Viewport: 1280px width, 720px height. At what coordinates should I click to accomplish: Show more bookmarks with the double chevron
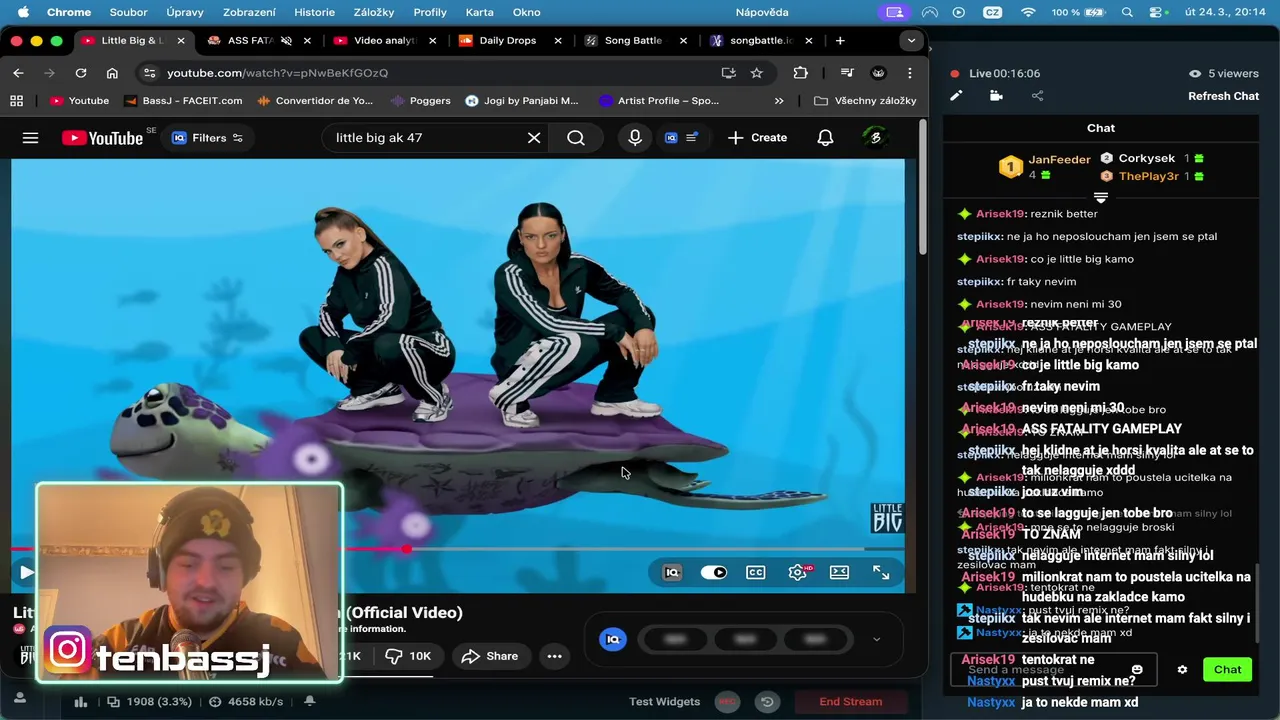point(779,100)
